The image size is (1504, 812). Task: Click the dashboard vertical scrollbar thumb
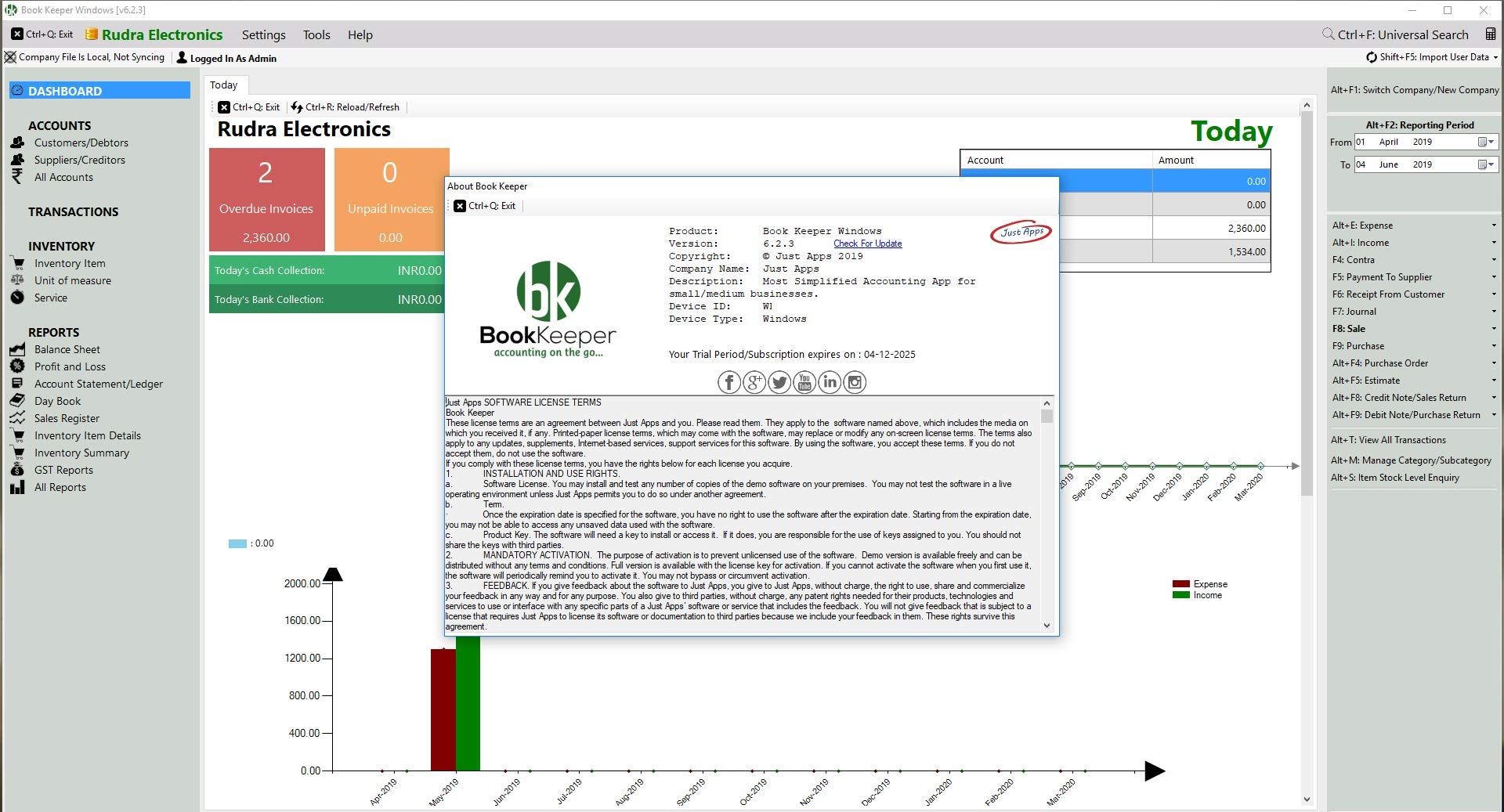(1306, 304)
